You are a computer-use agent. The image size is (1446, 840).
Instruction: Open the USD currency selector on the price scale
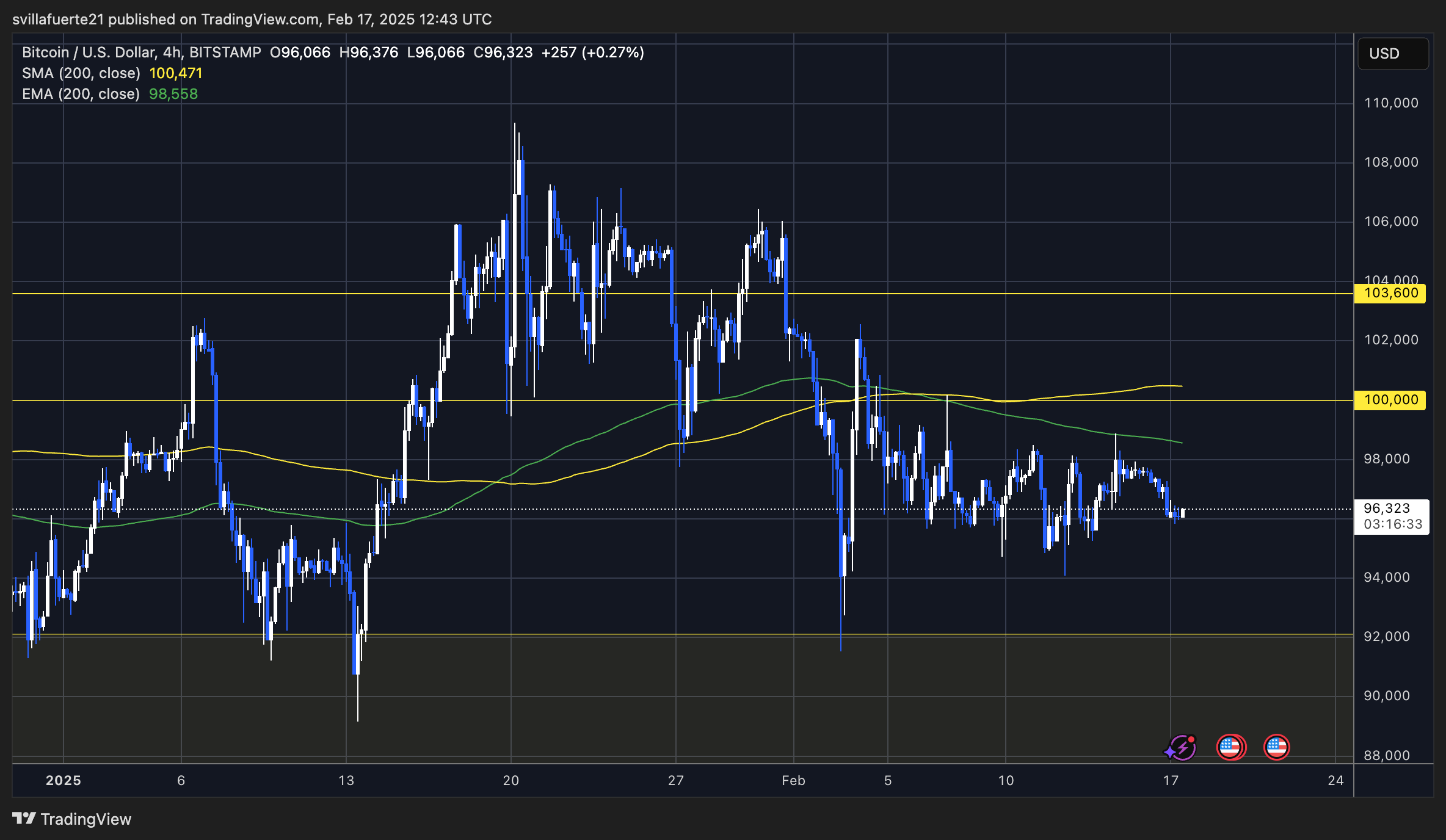(1393, 54)
